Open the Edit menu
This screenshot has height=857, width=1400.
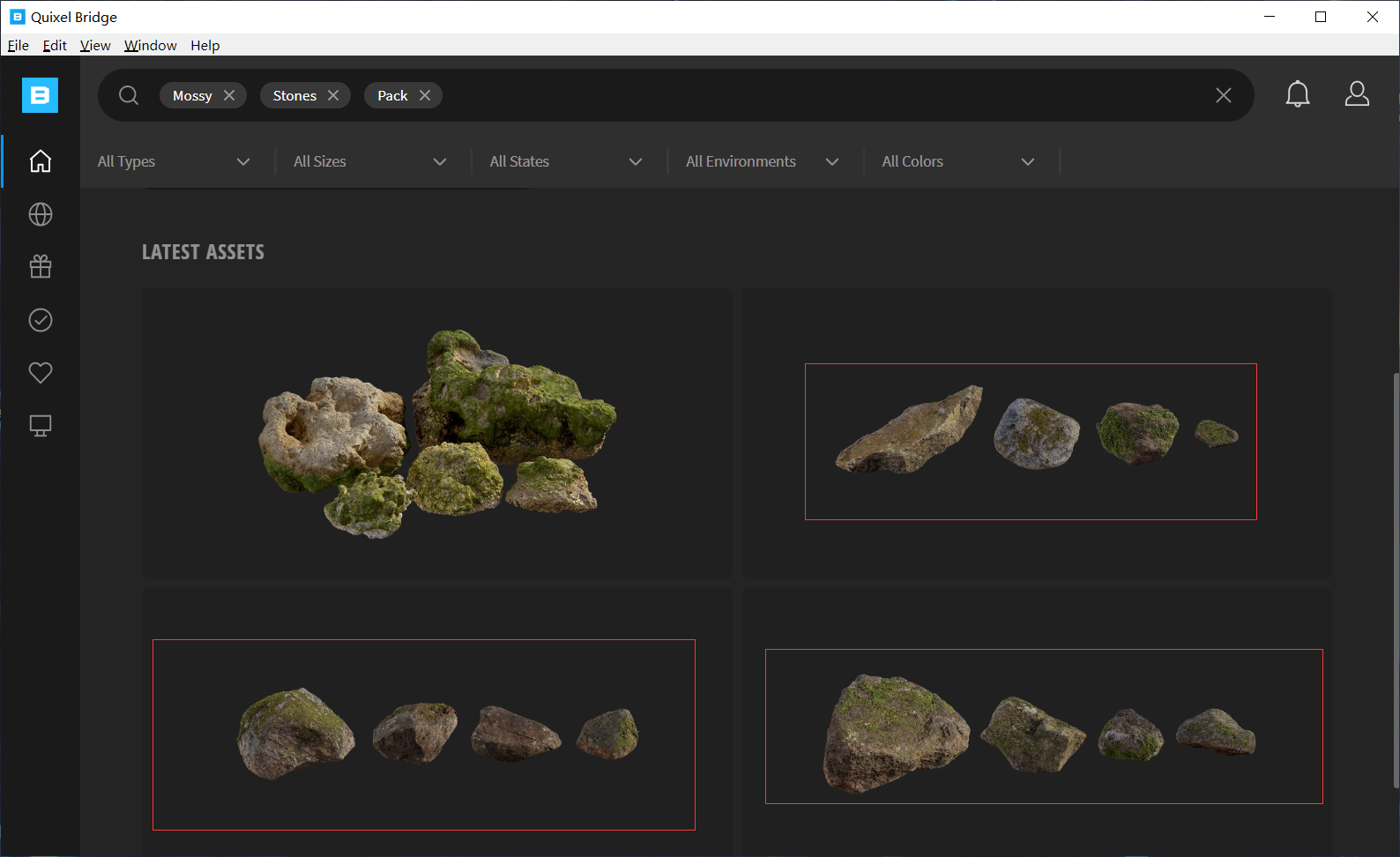[55, 46]
